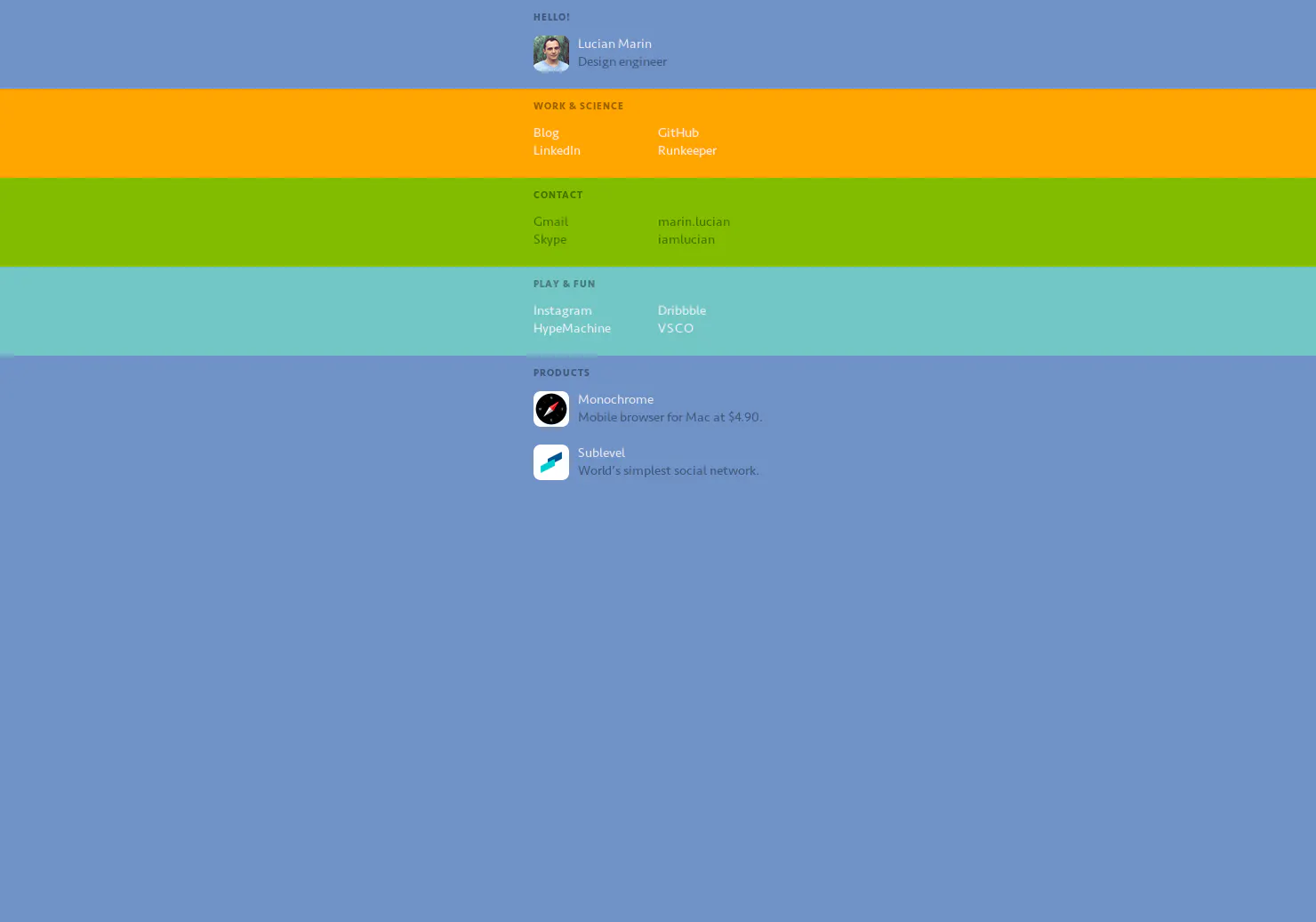
Task: Click the Gmail contact link
Action: coord(550,221)
